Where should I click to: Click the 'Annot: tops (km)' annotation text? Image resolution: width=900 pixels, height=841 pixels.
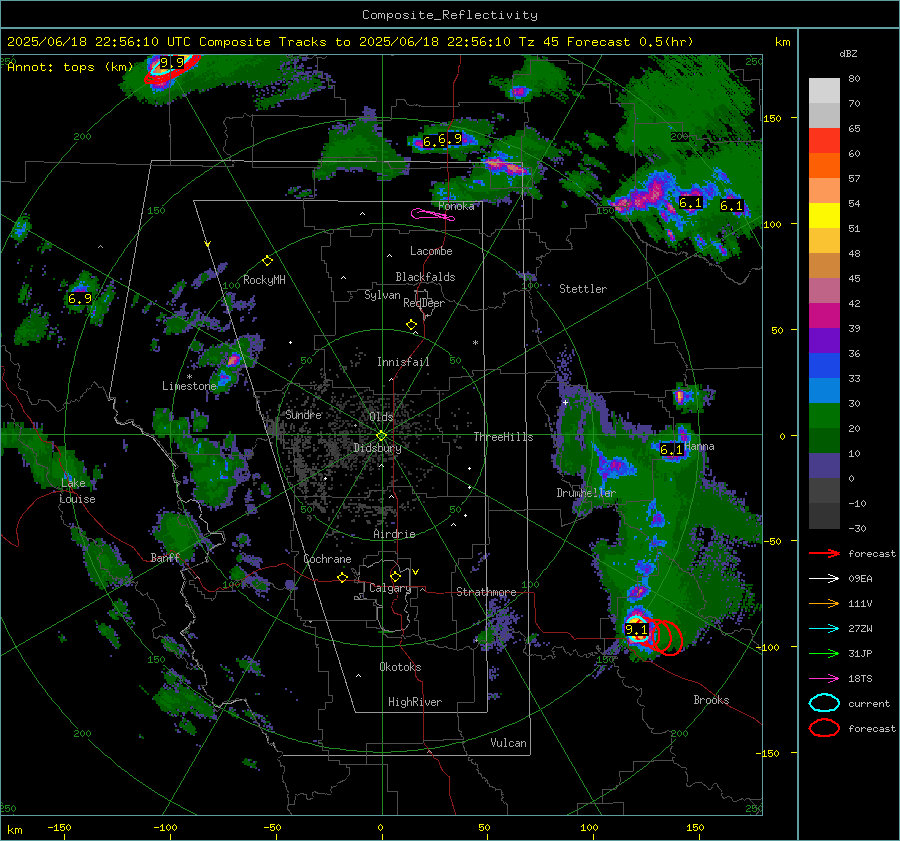(70, 67)
